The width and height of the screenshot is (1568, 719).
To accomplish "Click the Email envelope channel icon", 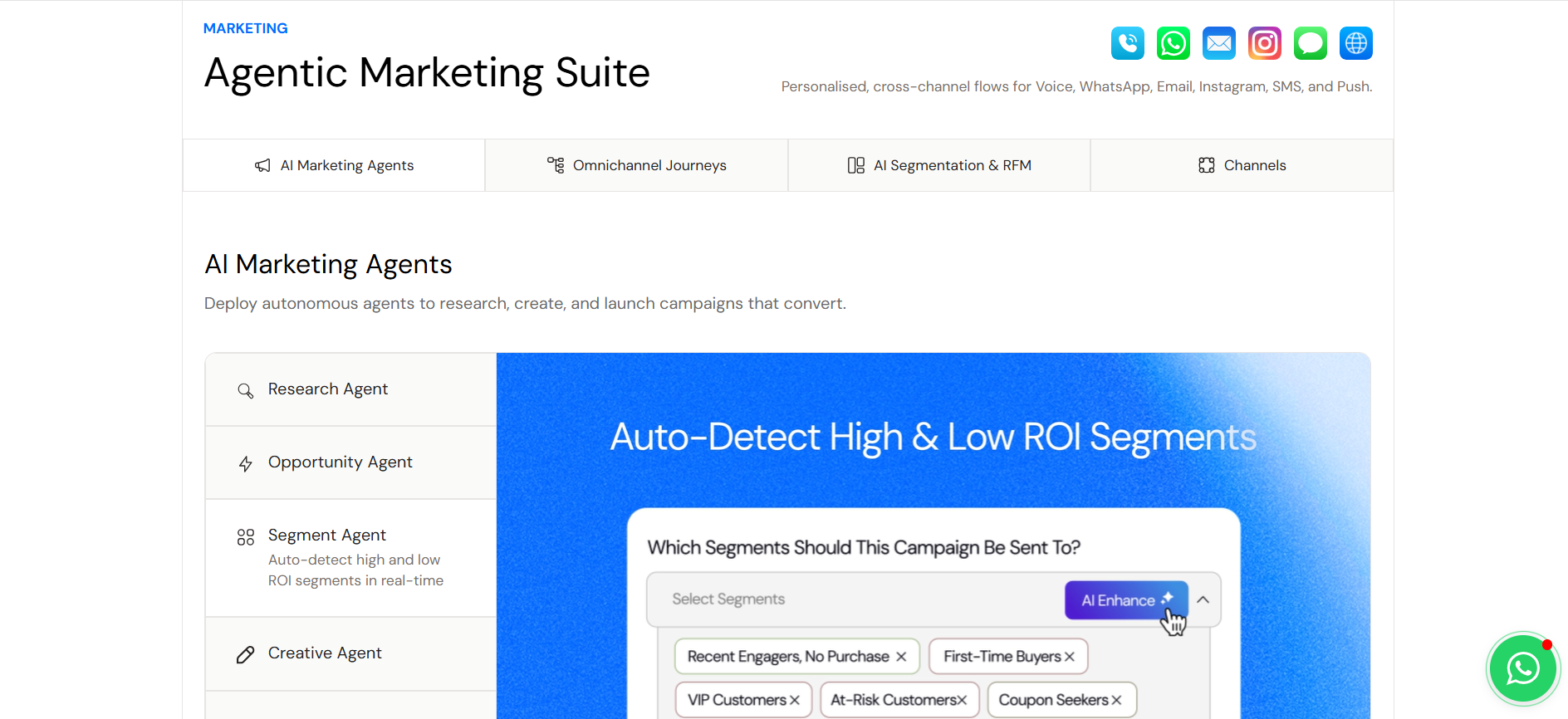I will pyautogui.click(x=1218, y=43).
